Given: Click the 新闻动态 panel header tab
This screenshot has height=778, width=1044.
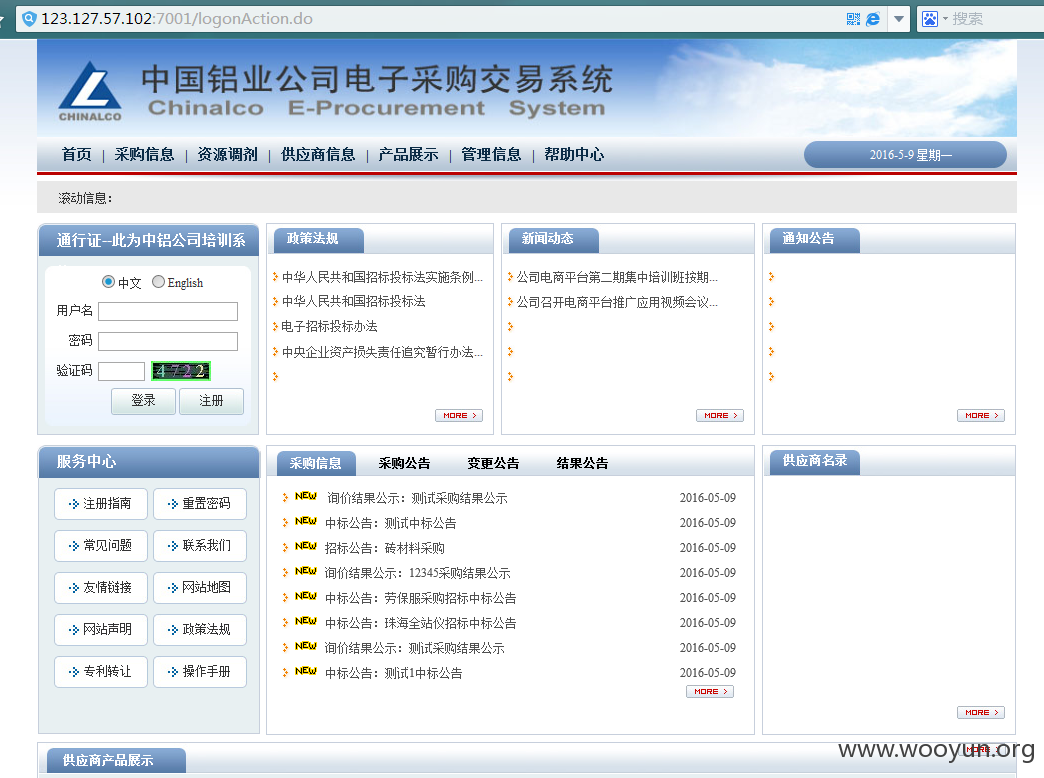Looking at the screenshot, I should click(x=553, y=240).
